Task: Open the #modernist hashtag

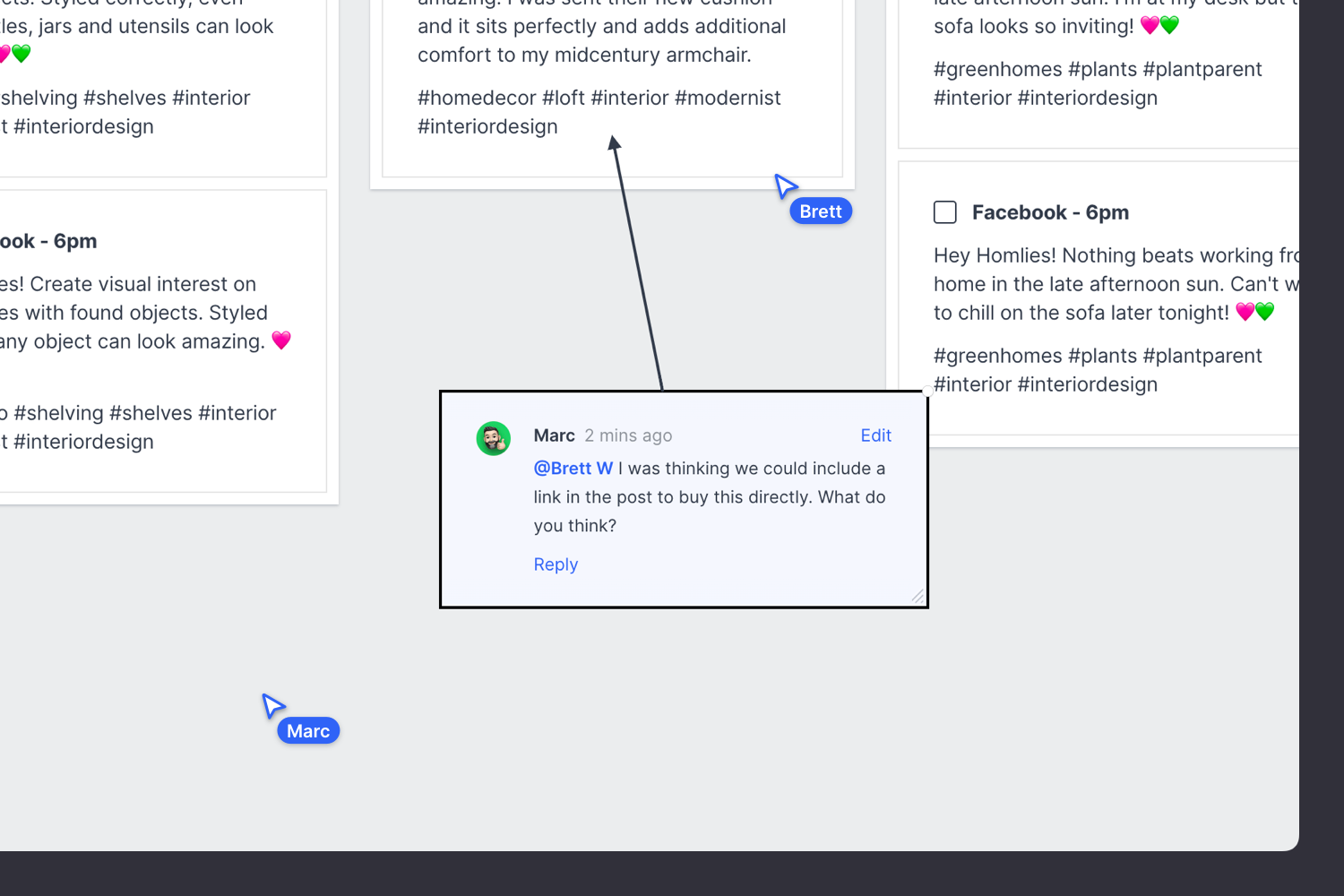Action: point(728,98)
